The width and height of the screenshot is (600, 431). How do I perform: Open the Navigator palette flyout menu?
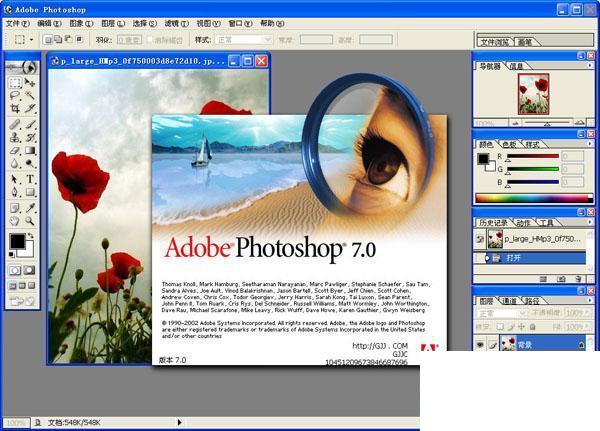pyautogui.click(x=590, y=65)
